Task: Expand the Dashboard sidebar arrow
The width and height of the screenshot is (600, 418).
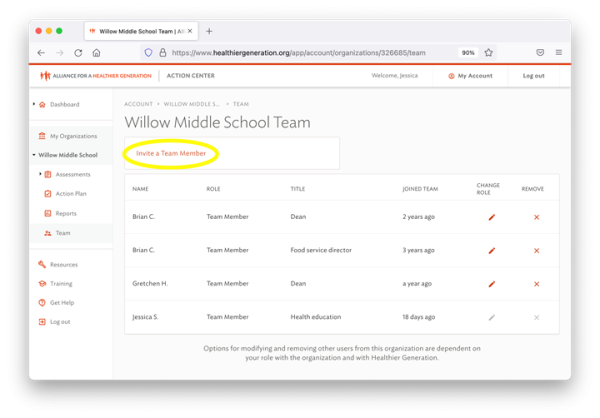Action: coord(34,104)
